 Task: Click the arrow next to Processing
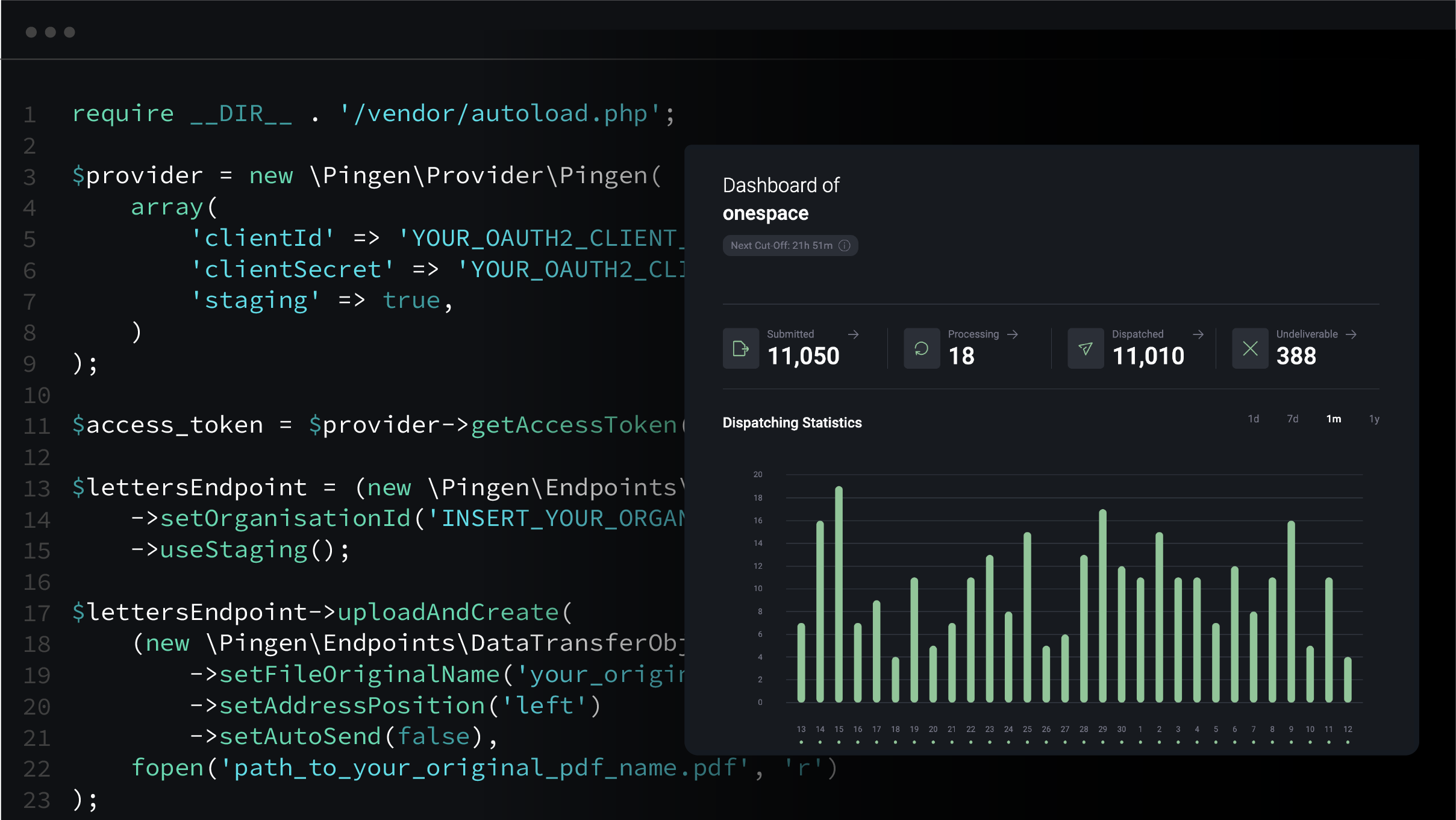coord(1013,334)
